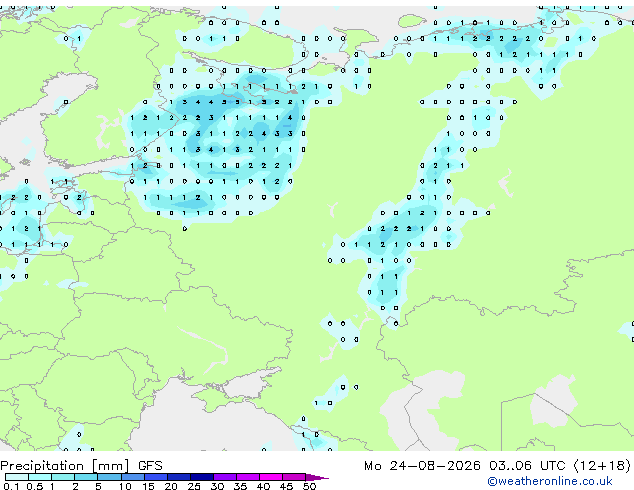The image size is (634, 490).
Task: Click the '(12+18)' forecast run text
Action: [602, 466]
